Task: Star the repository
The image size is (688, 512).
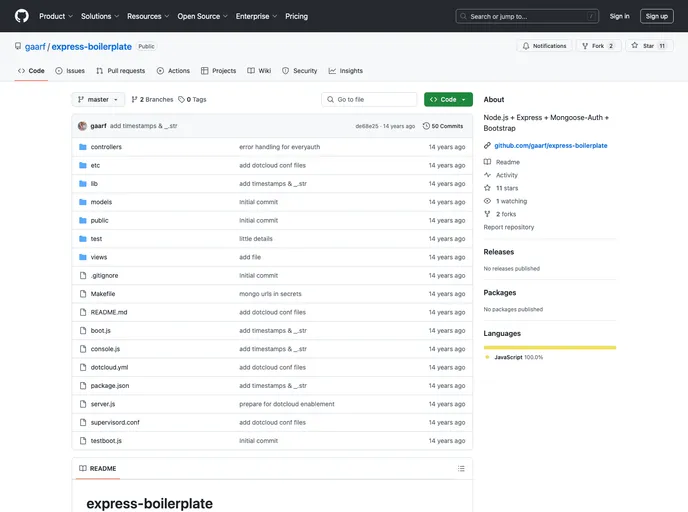Action: 649,46
